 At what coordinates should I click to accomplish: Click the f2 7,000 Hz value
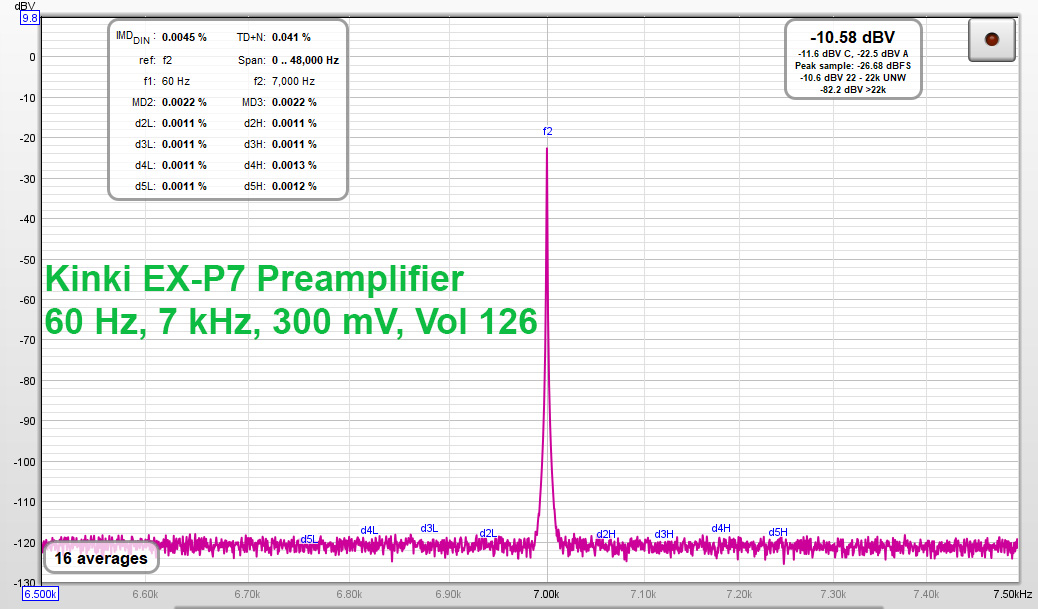(293, 81)
